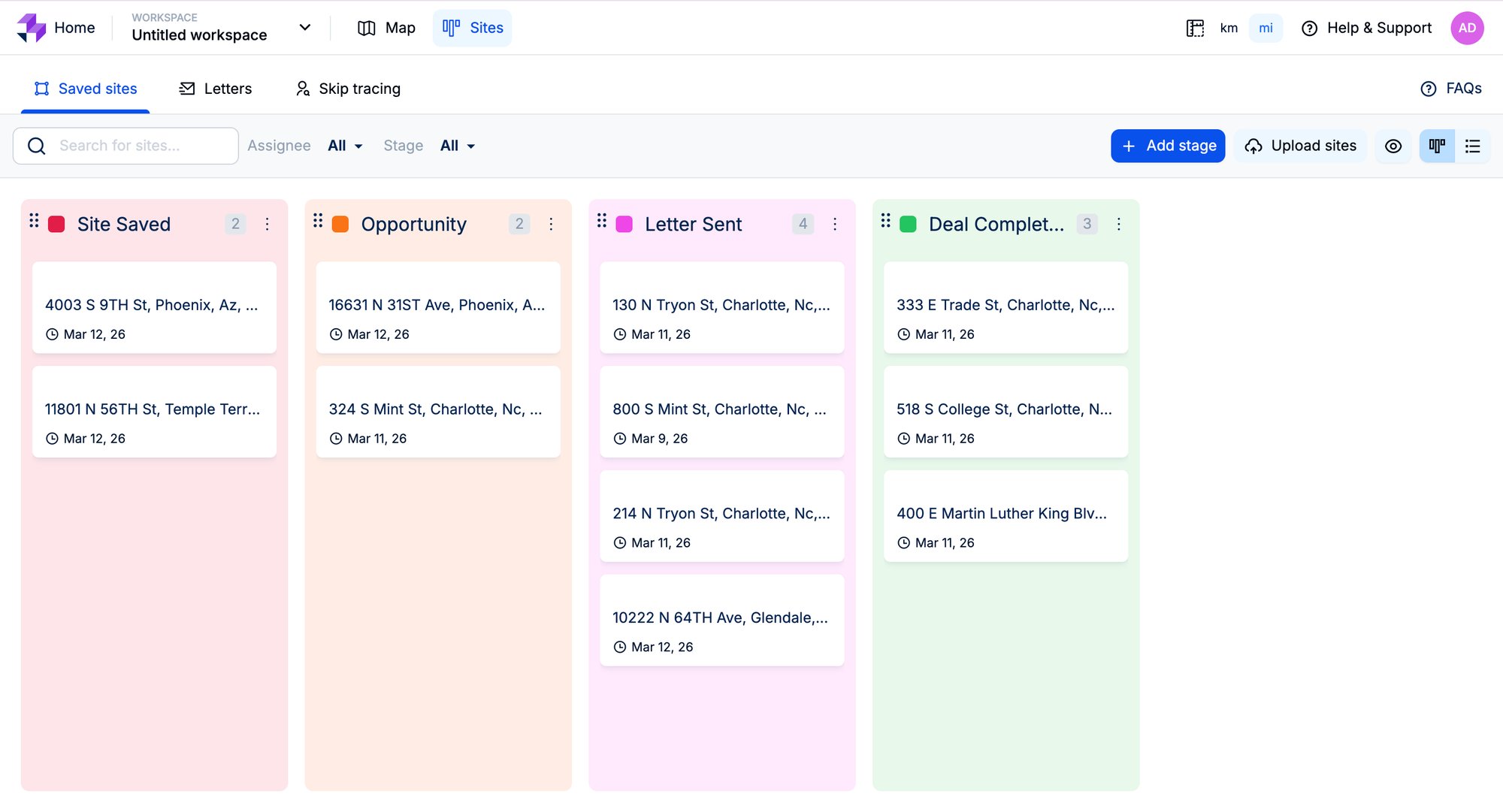Image resolution: width=1503 pixels, height=812 pixels.
Task: Open the Skip tracing tab
Action: 348,89
